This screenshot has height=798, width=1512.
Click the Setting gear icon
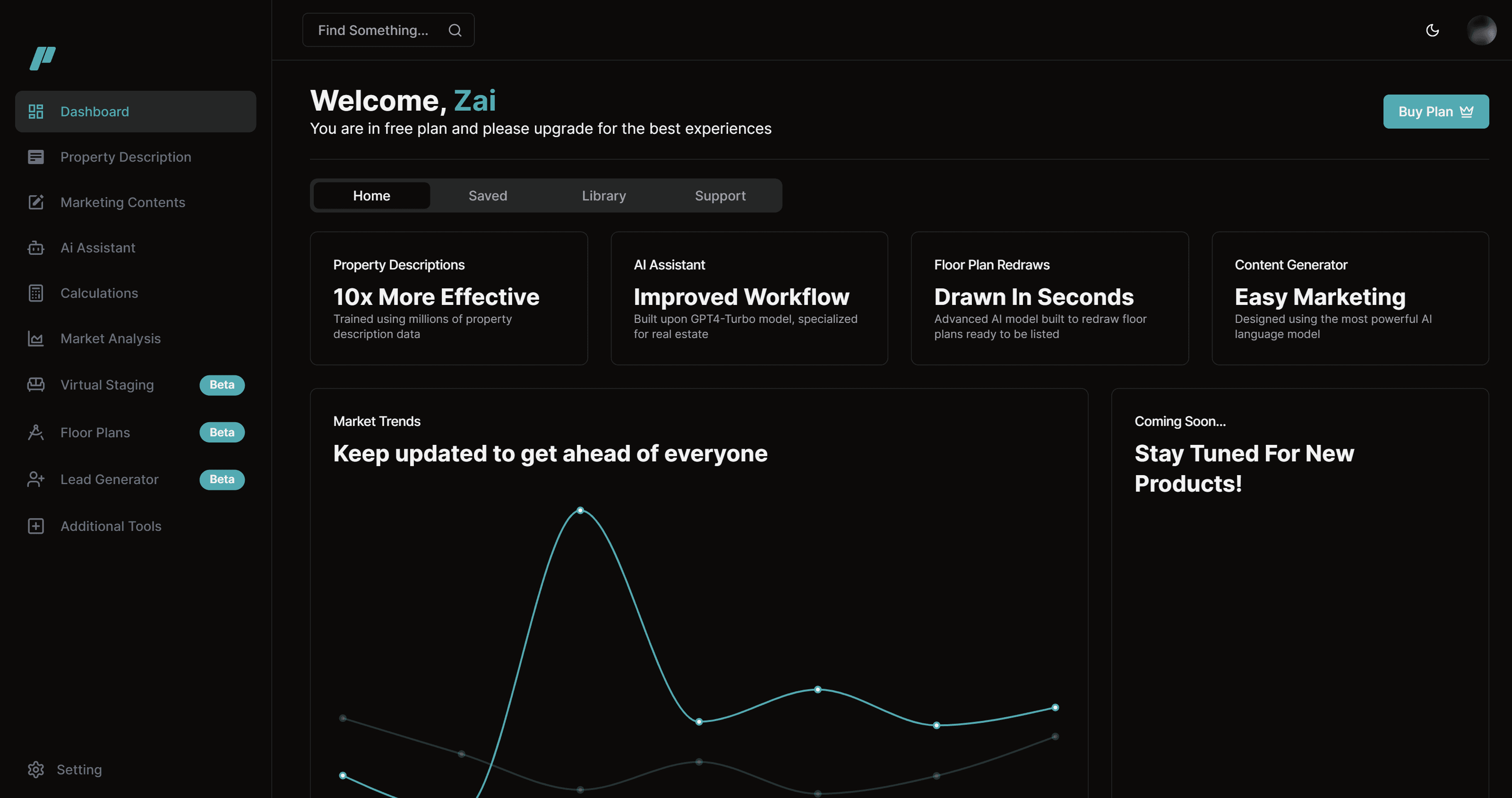pos(36,769)
